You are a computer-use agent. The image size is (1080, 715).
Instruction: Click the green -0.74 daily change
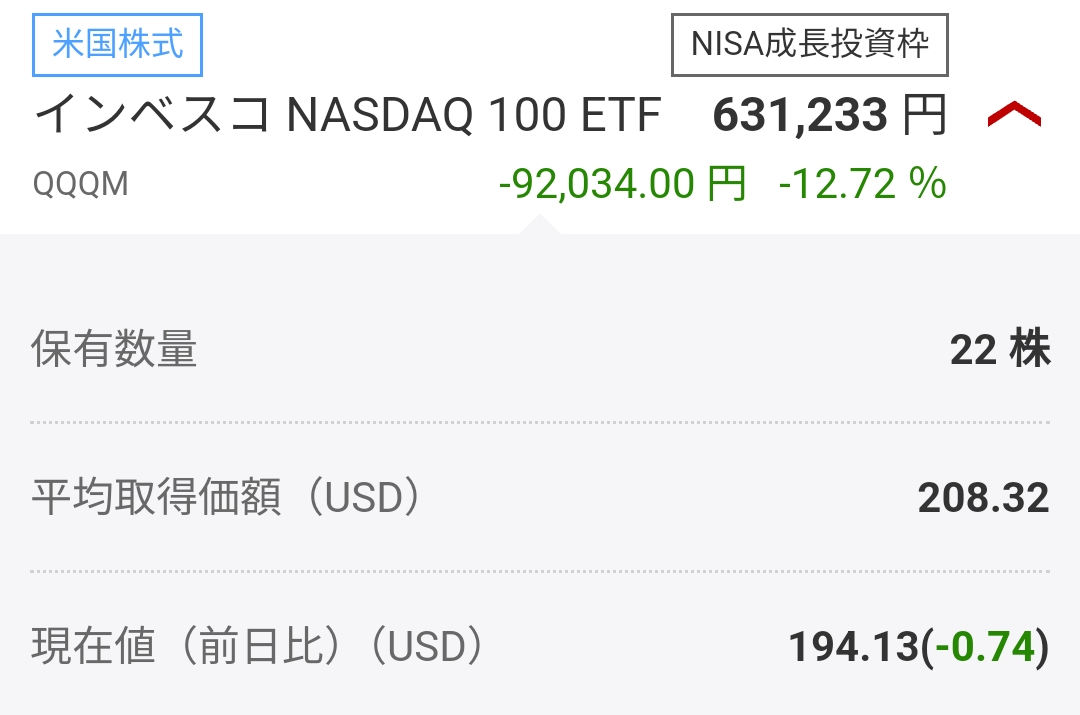pos(985,647)
